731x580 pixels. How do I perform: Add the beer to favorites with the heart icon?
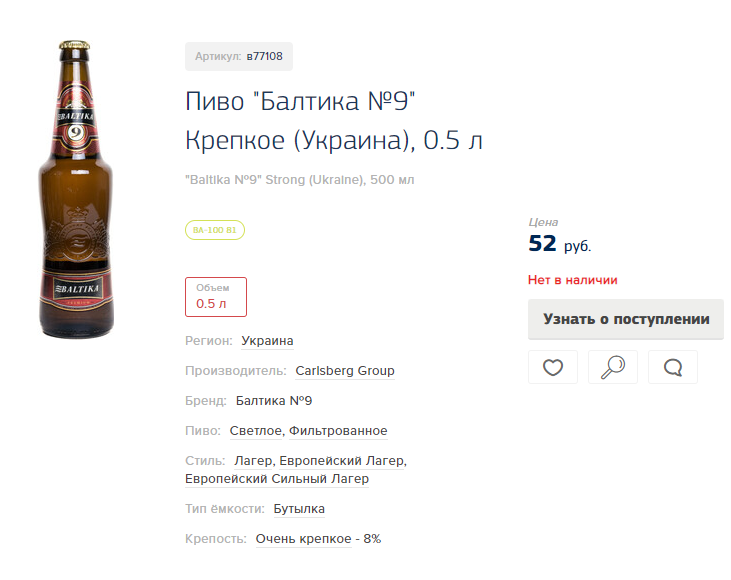(x=553, y=367)
